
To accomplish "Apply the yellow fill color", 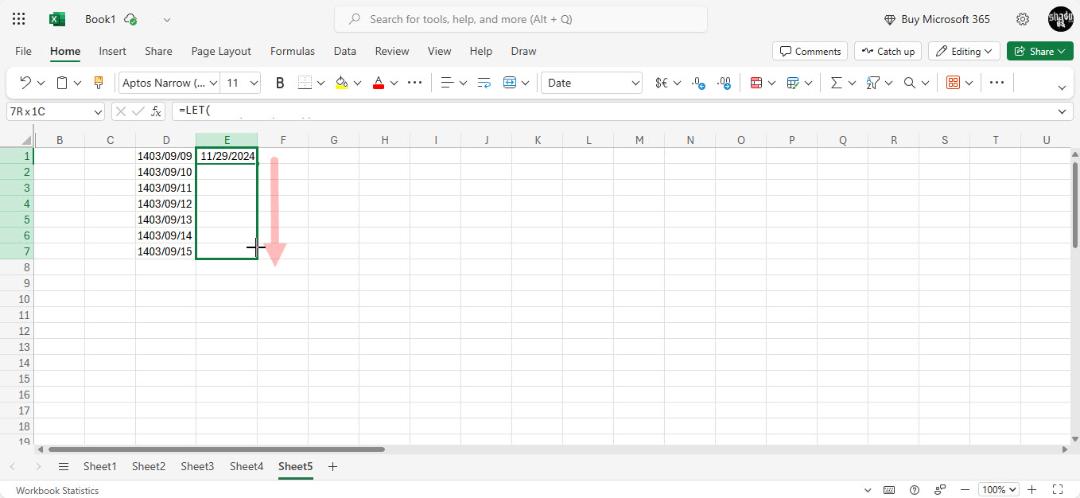I will (342, 83).
